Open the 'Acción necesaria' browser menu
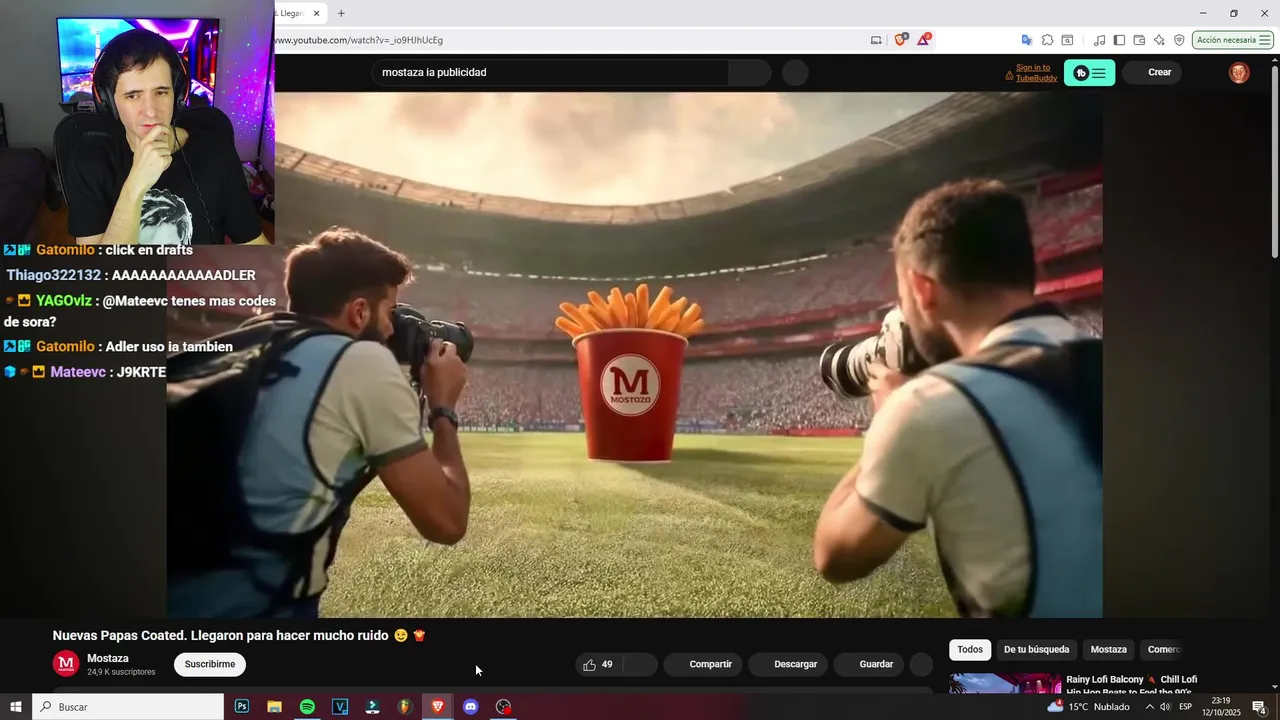This screenshot has height=720, width=1280. (1232, 40)
